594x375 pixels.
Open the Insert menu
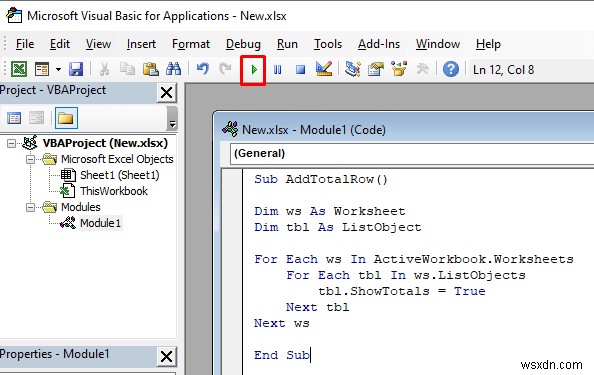141,44
